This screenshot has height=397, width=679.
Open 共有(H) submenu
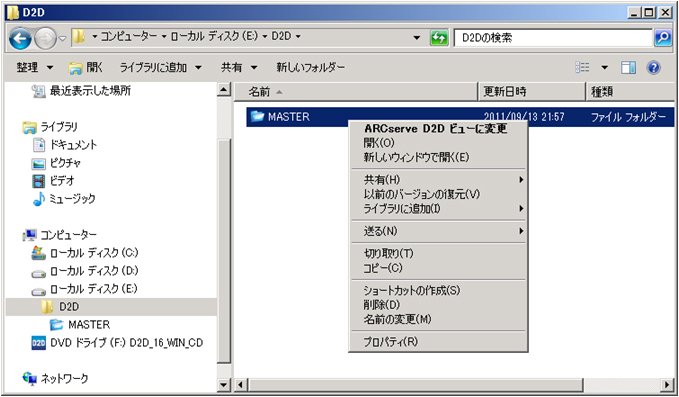point(438,179)
